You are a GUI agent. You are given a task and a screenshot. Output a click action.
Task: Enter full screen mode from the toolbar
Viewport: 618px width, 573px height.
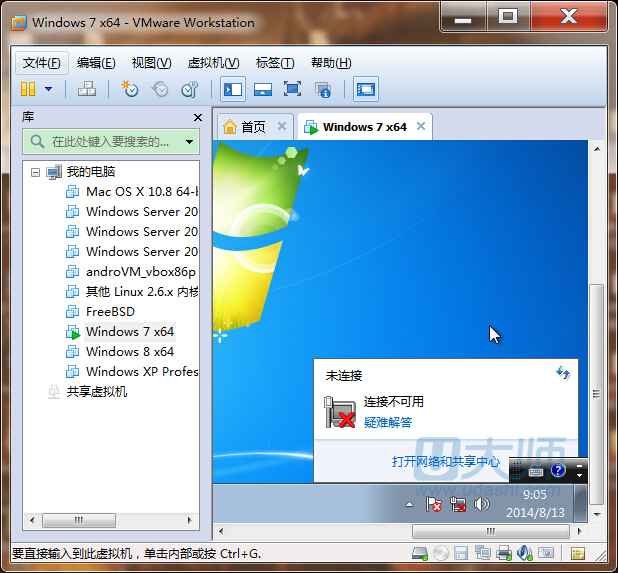[x=292, y=89]
